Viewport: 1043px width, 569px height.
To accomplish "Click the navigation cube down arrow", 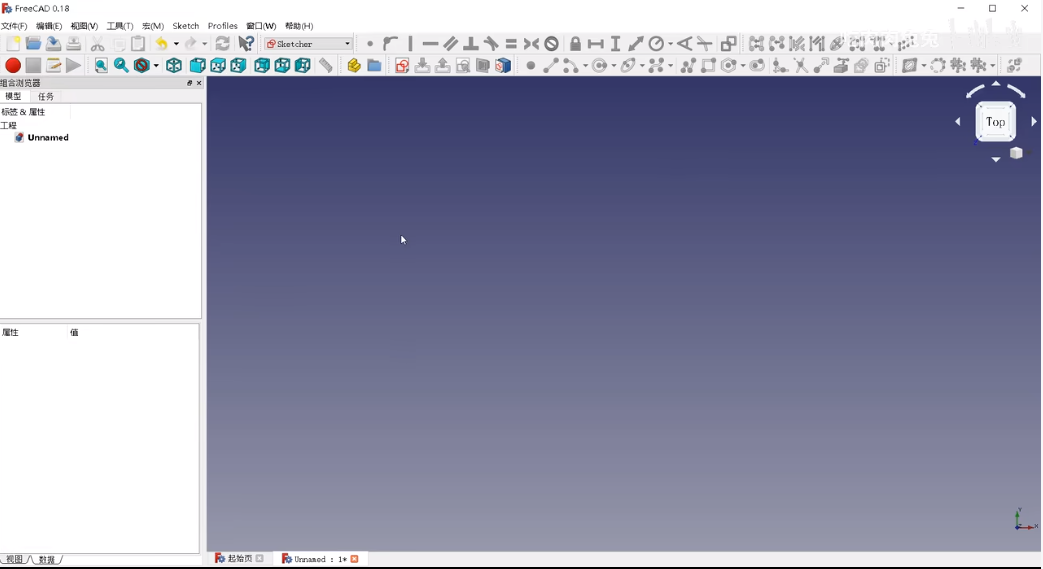I will [996, 160].
